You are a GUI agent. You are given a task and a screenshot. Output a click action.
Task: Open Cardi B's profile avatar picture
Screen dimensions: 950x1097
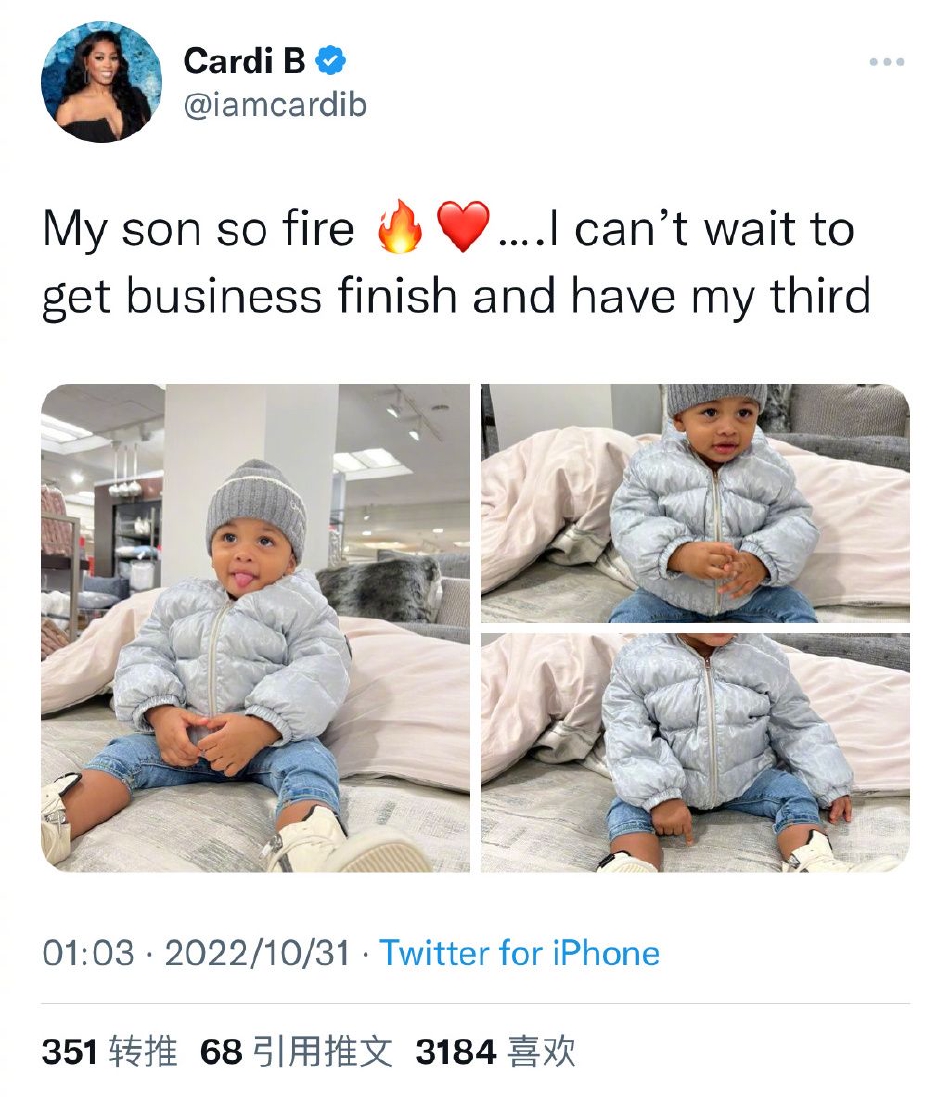pos(101,82)
